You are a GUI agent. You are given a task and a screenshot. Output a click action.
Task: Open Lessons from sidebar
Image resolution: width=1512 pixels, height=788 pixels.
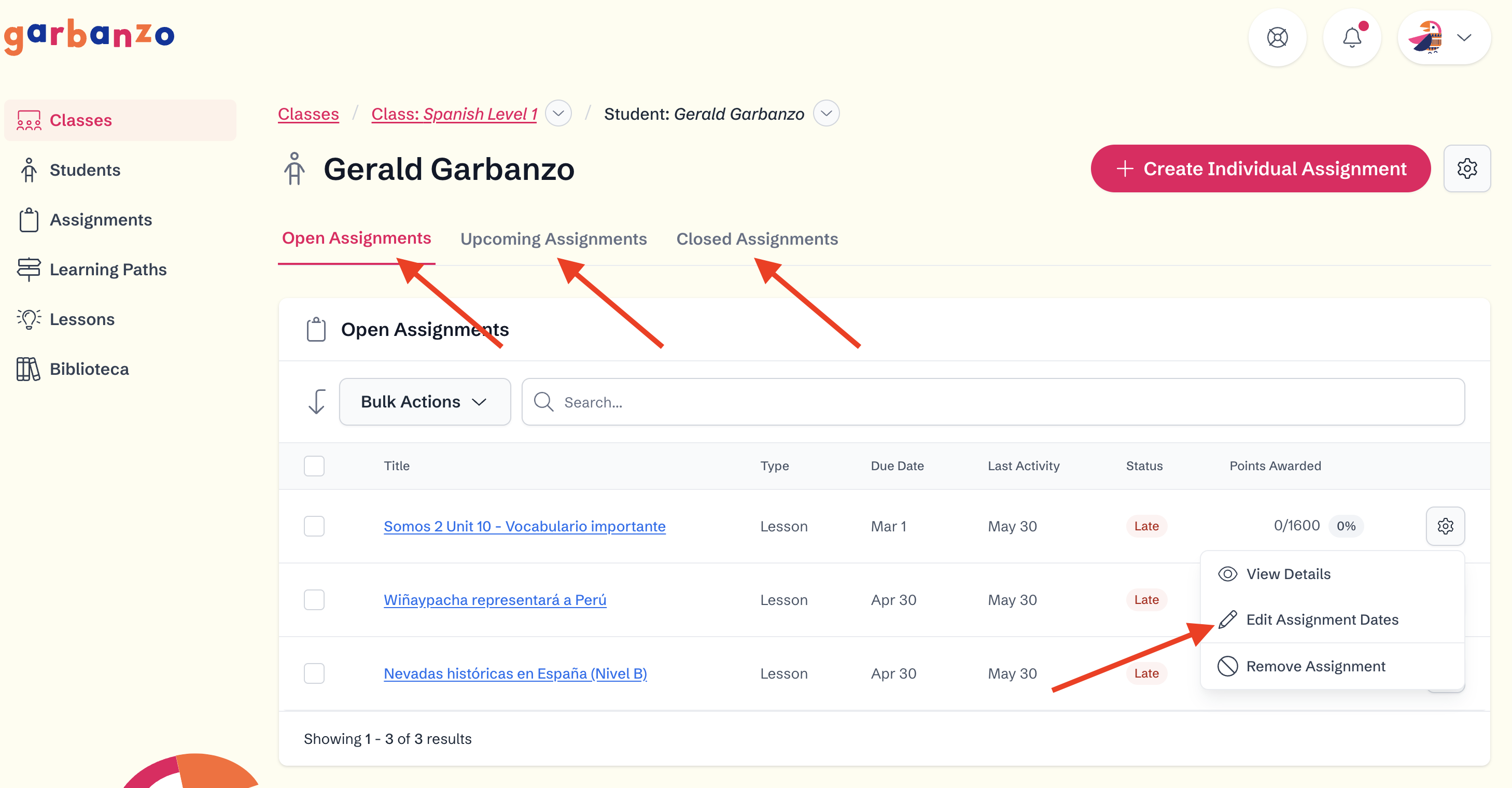point(81,319)
